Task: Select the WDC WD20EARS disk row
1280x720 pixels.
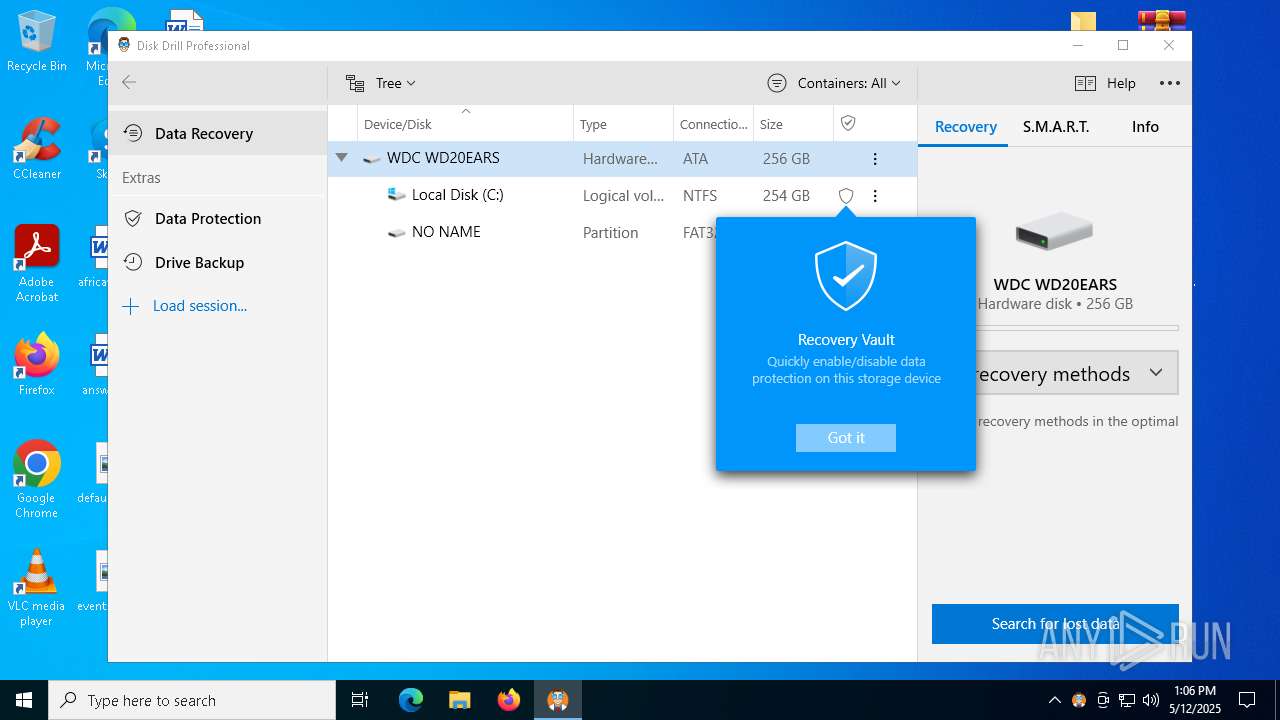Action: pyautogui.click(x=622, y=158)
